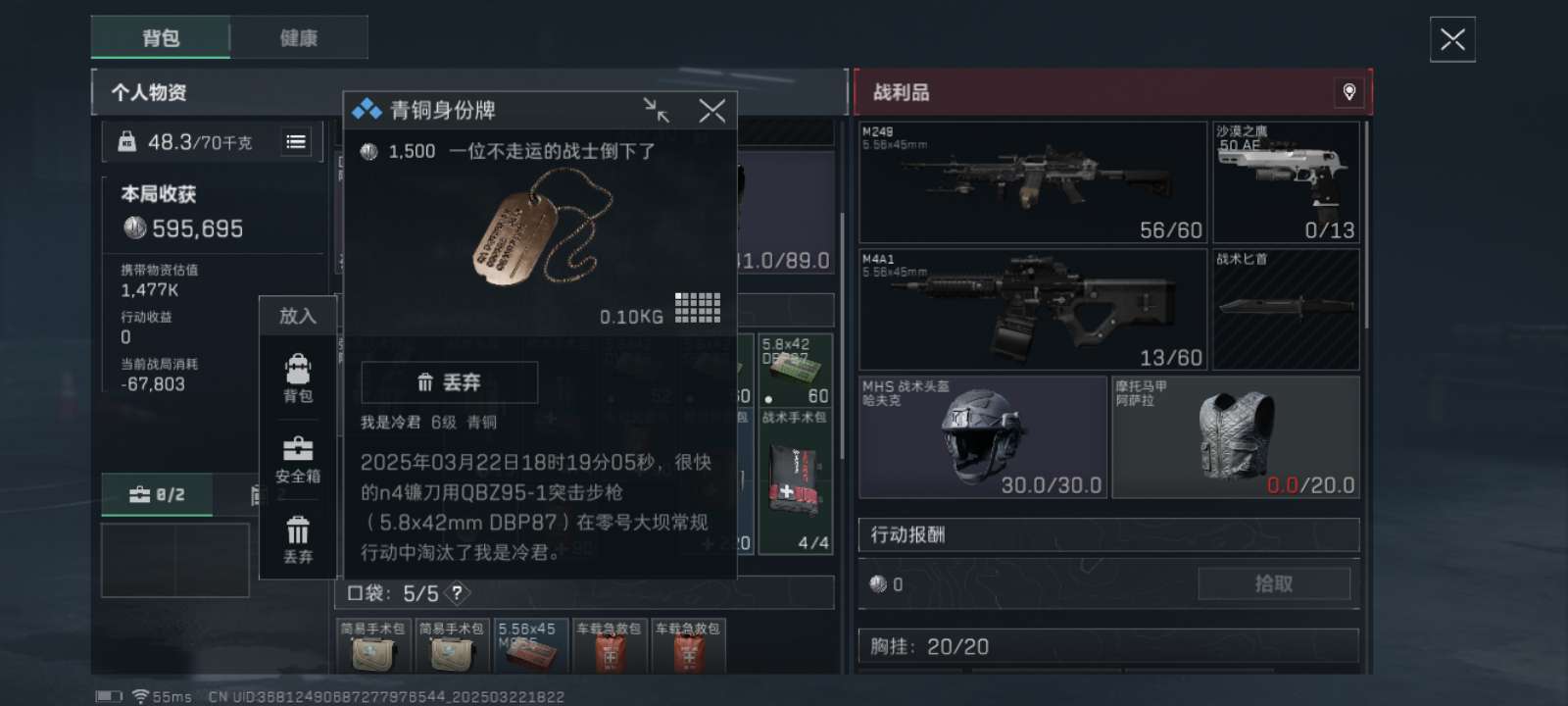Click the loot panel vertical scrollbar

point(1366,226)
